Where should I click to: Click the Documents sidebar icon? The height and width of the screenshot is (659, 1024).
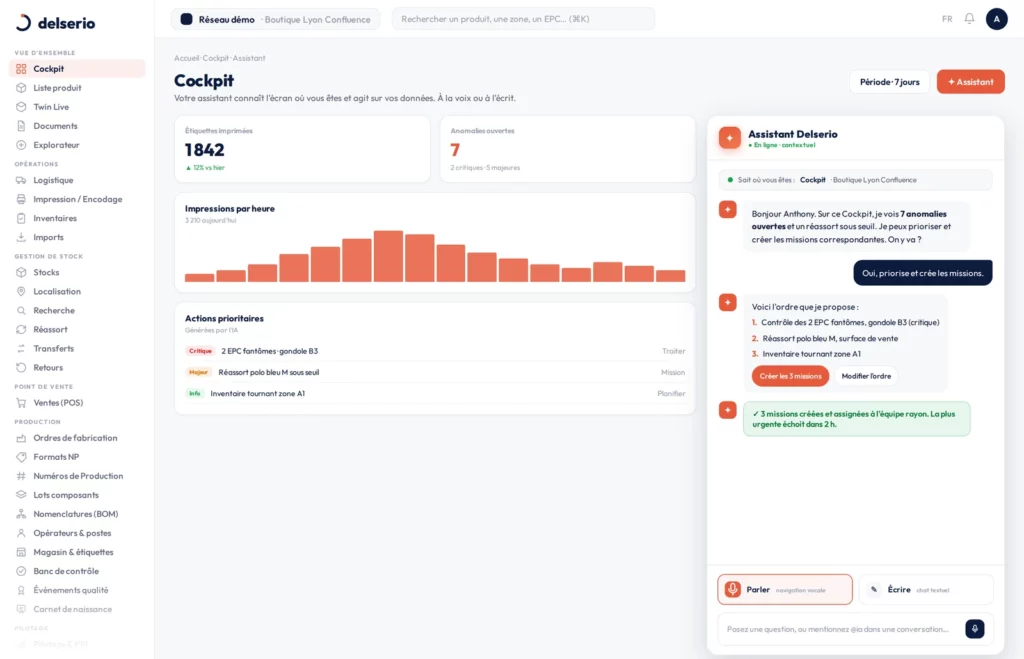click(21, 125)
